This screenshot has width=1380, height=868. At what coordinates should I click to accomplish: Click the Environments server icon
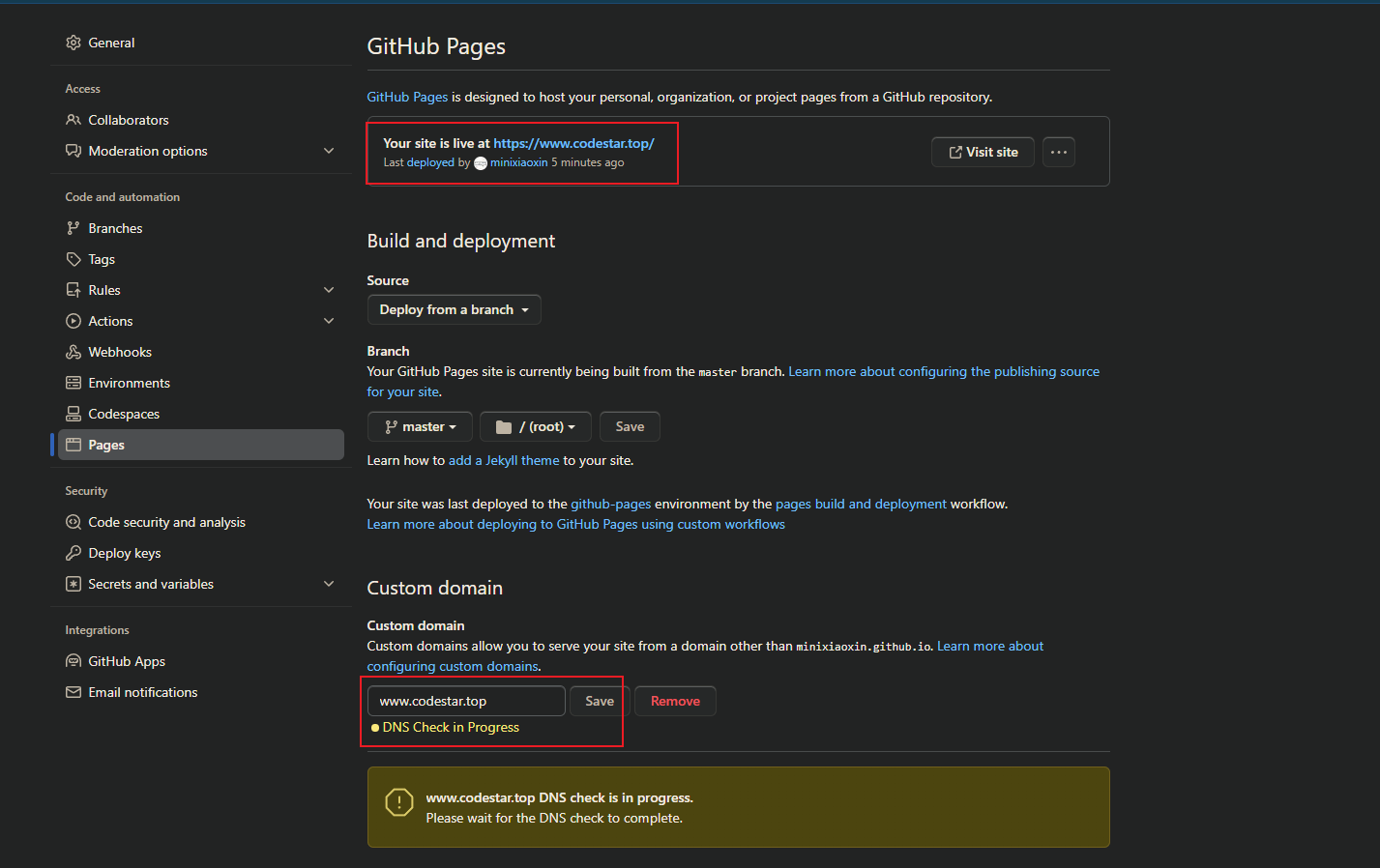73,383
